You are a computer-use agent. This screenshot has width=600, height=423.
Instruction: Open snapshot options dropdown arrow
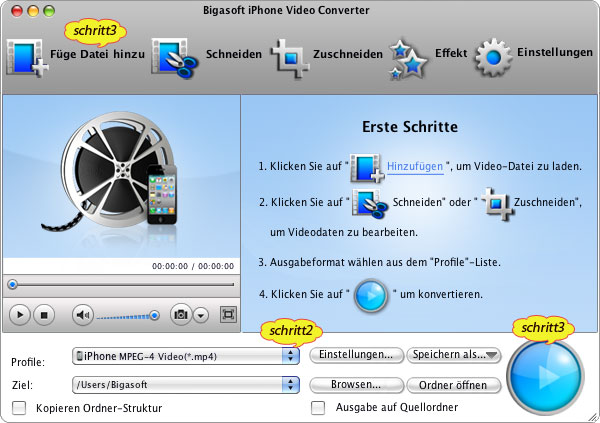[201, 315]
